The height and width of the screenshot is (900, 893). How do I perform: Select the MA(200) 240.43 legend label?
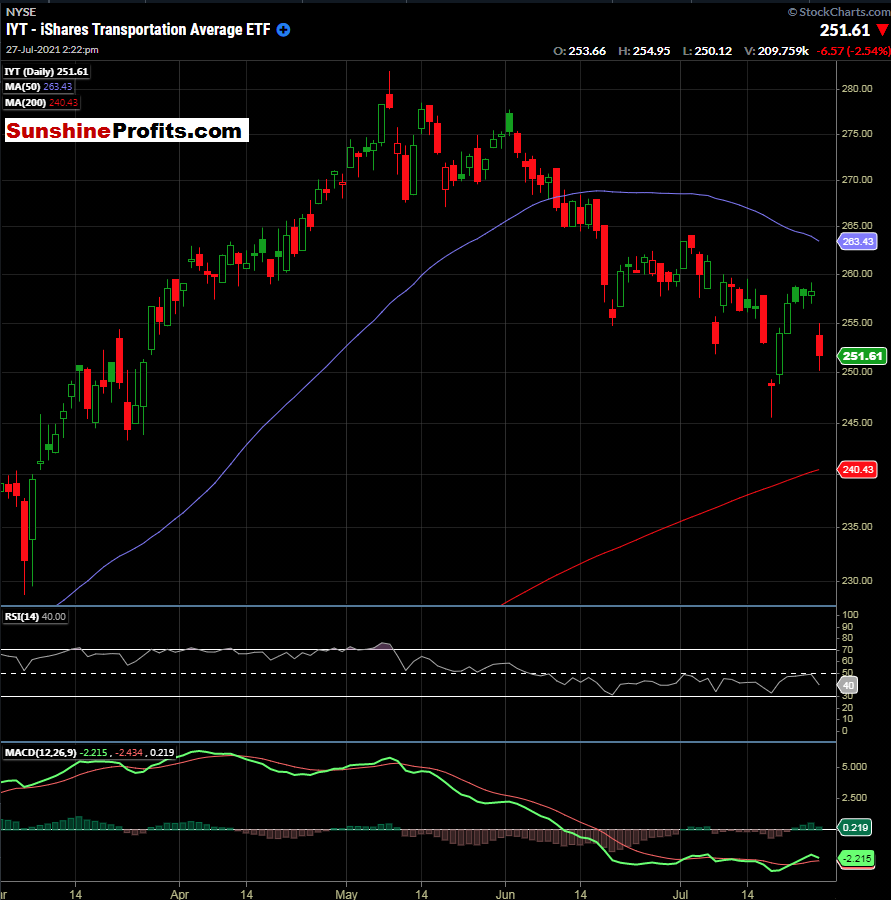[x=41, y=103]
